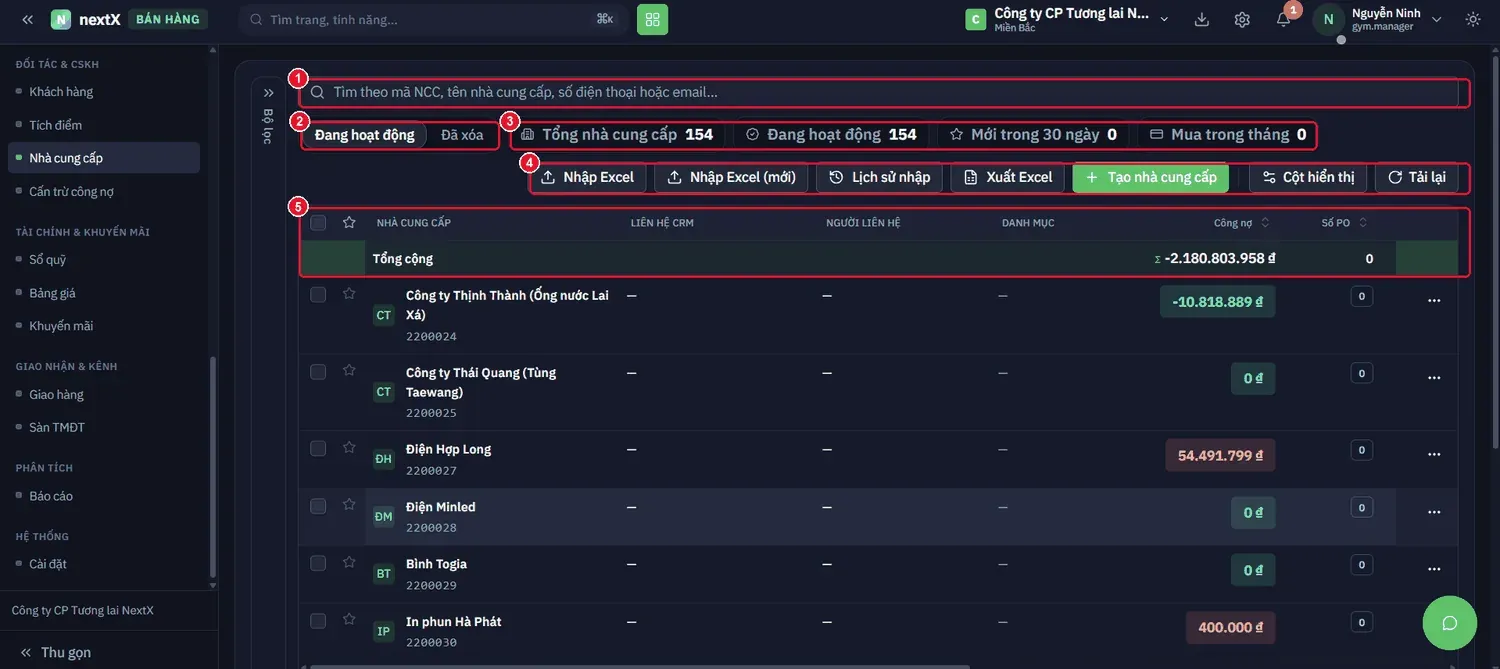1500x669 pixels.
Task: Open the Nguyễn Ninh user menu
Action: pos(1378,19)
